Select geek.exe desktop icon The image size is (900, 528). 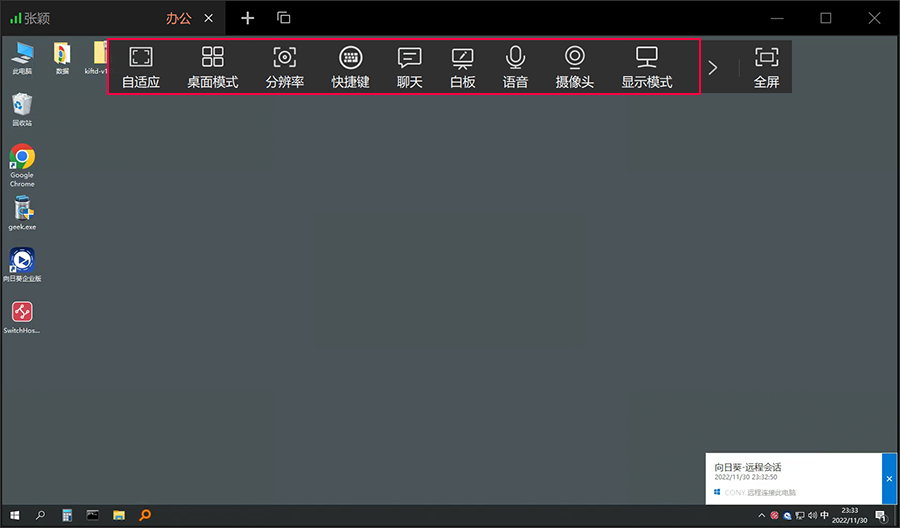pyautogui.click(x=22, y=213)
